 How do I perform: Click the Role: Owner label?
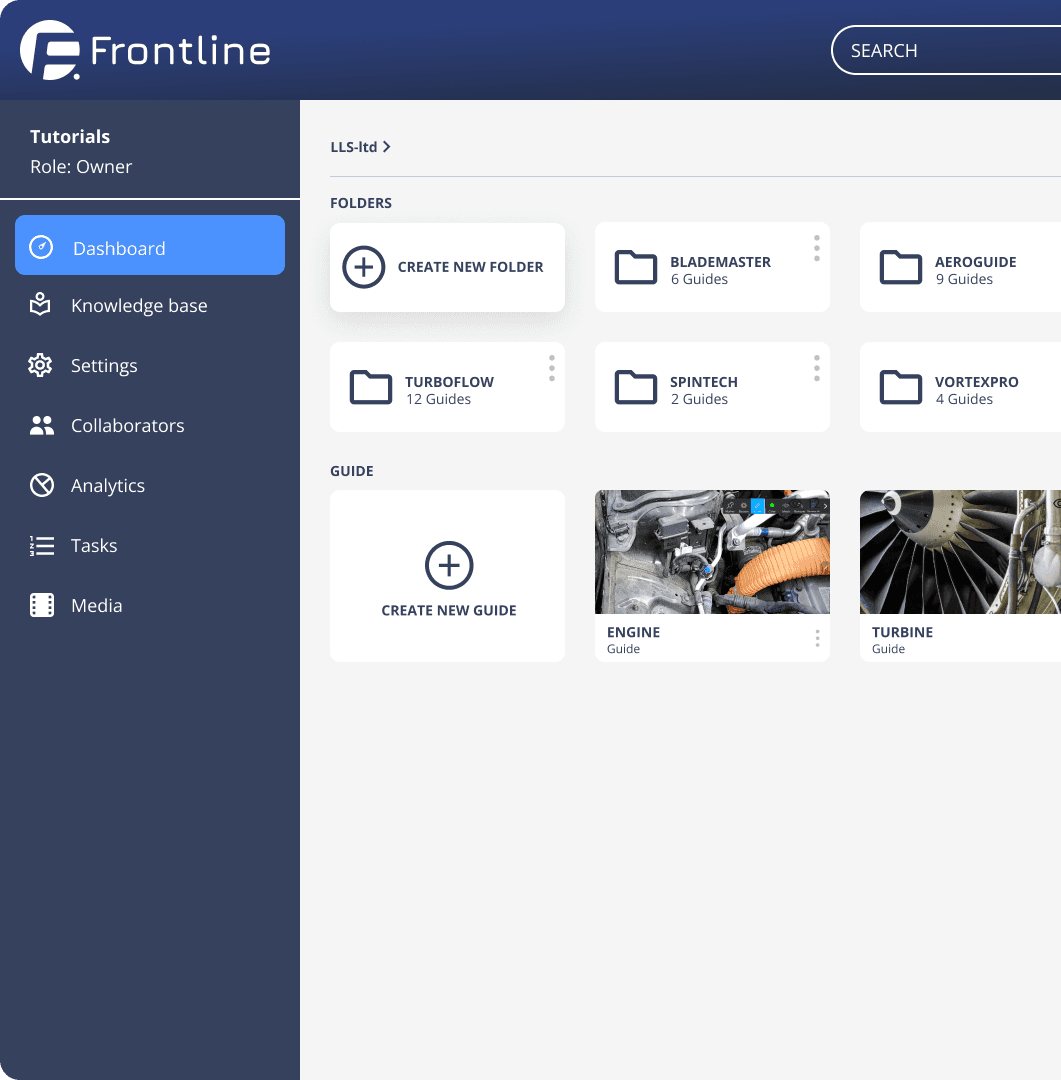pyautogui.click(x=81, y=167)
